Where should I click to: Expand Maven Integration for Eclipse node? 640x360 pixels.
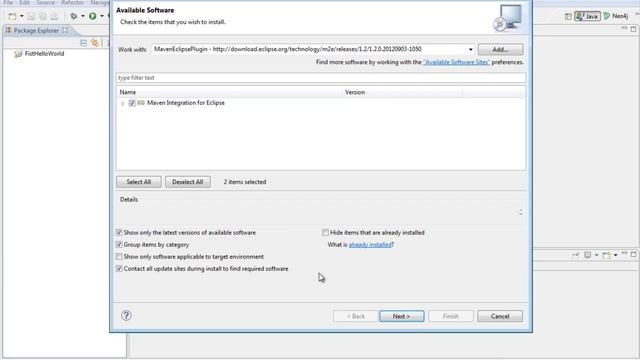point(122,103)
